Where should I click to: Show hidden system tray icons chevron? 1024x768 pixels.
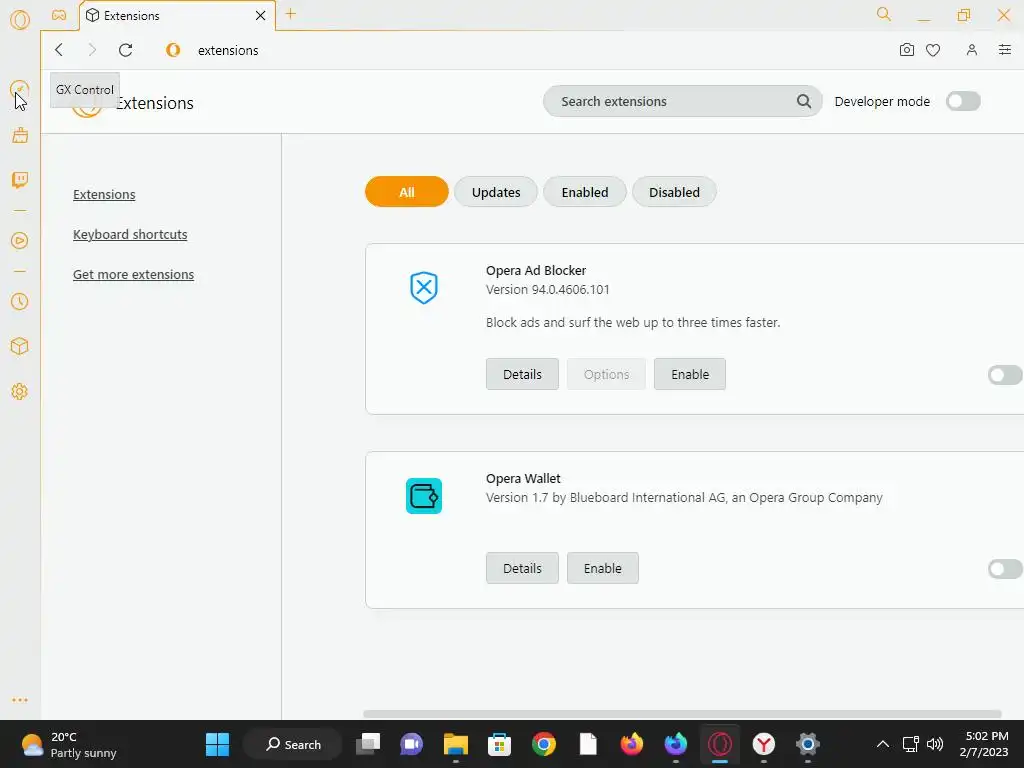[882, 744]
